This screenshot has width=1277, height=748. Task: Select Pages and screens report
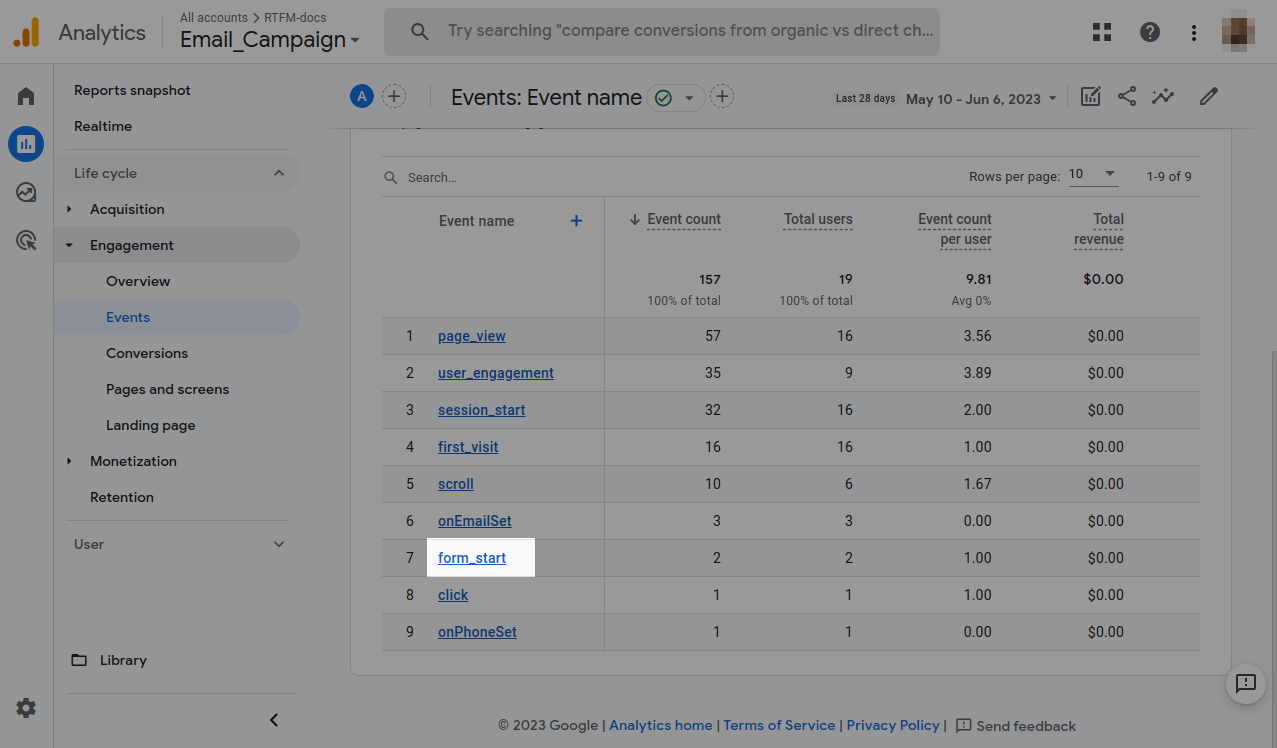167,389
